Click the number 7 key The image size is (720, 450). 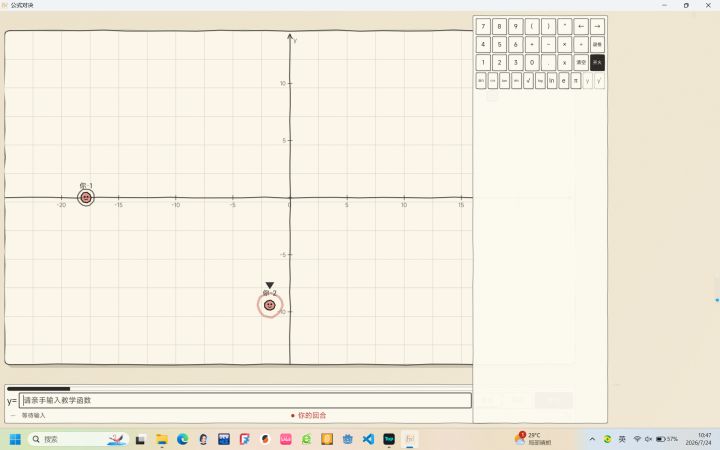[x=483, y=26]
